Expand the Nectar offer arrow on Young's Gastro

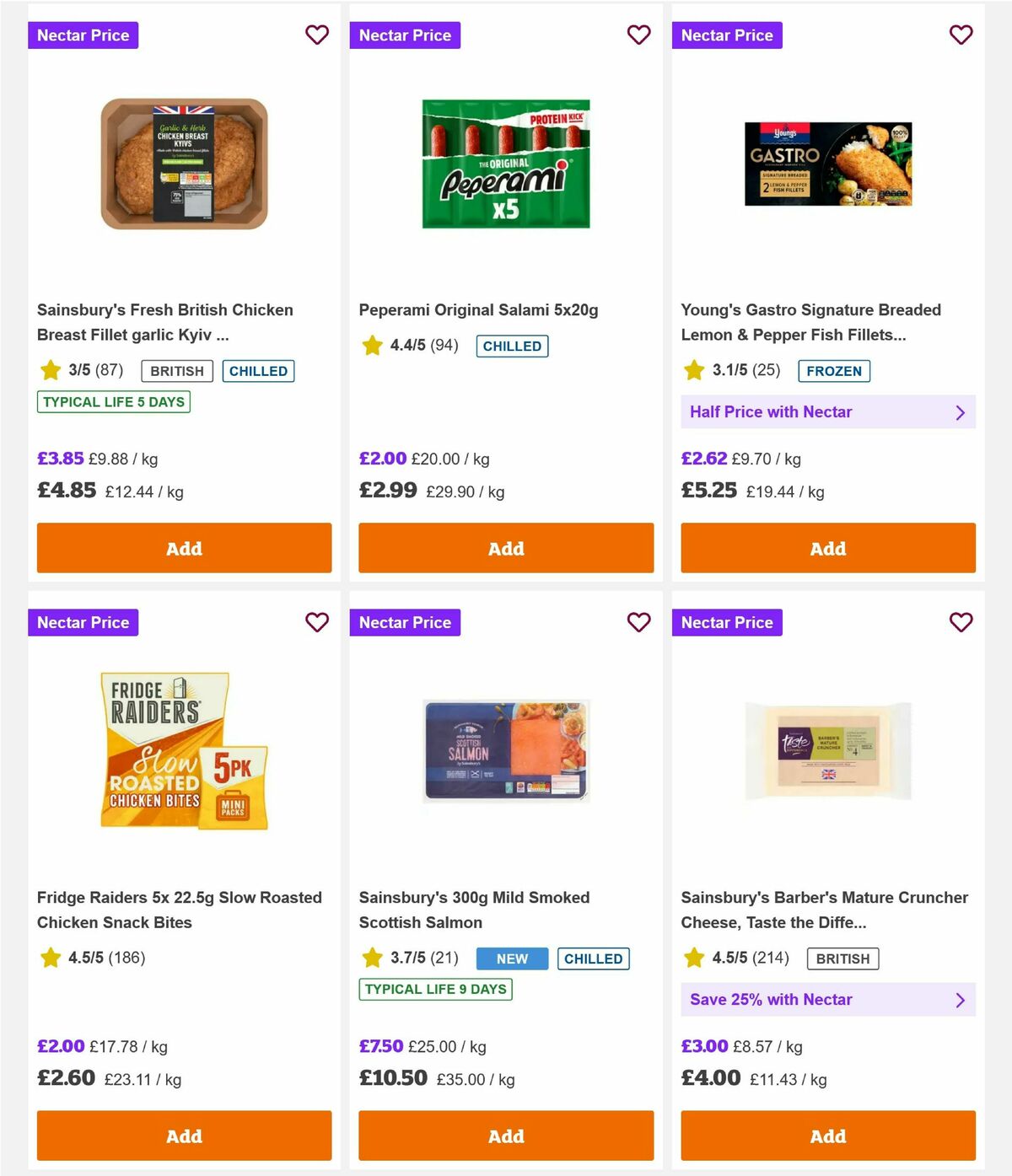click(x=960, y=412)
